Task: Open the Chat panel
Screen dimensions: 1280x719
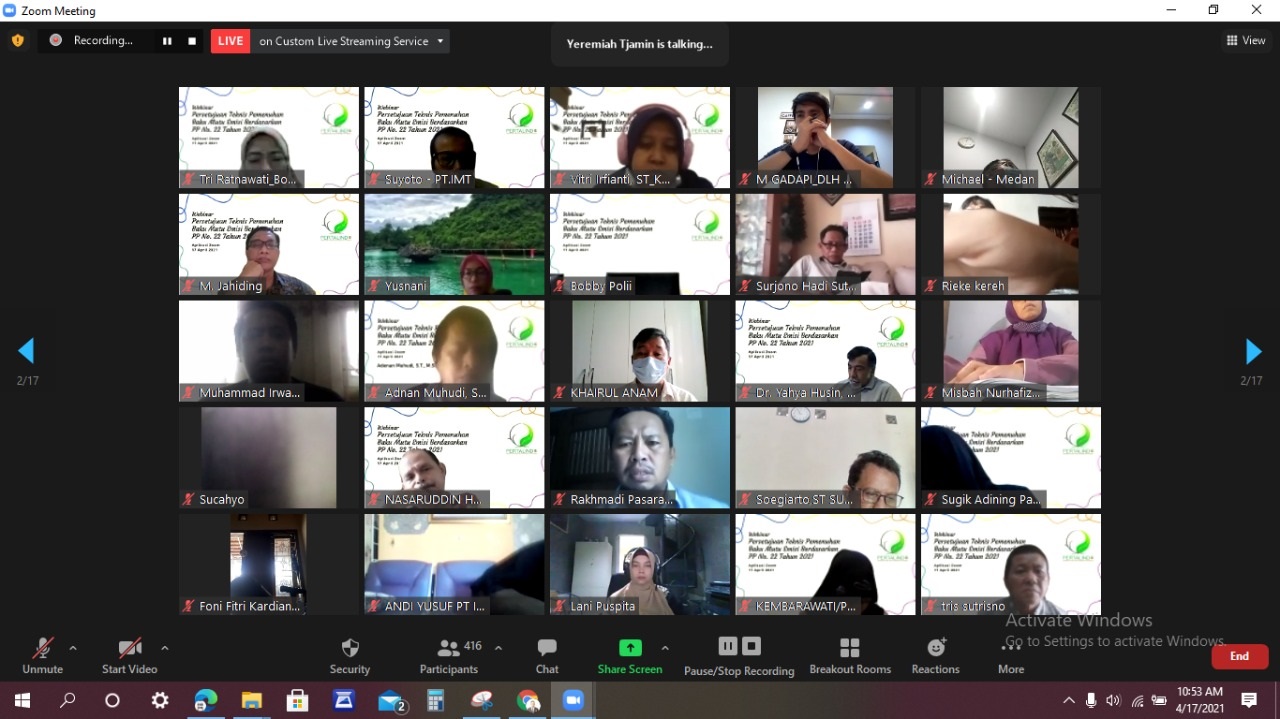Action: click(547, 648)
